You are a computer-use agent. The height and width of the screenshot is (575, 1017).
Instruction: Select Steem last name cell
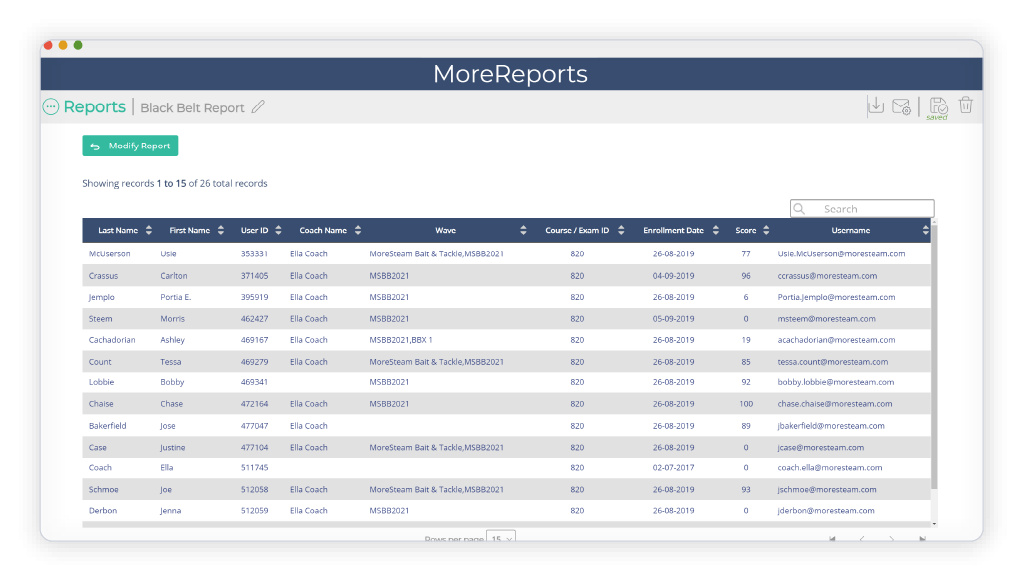click(x=101, y=319)
